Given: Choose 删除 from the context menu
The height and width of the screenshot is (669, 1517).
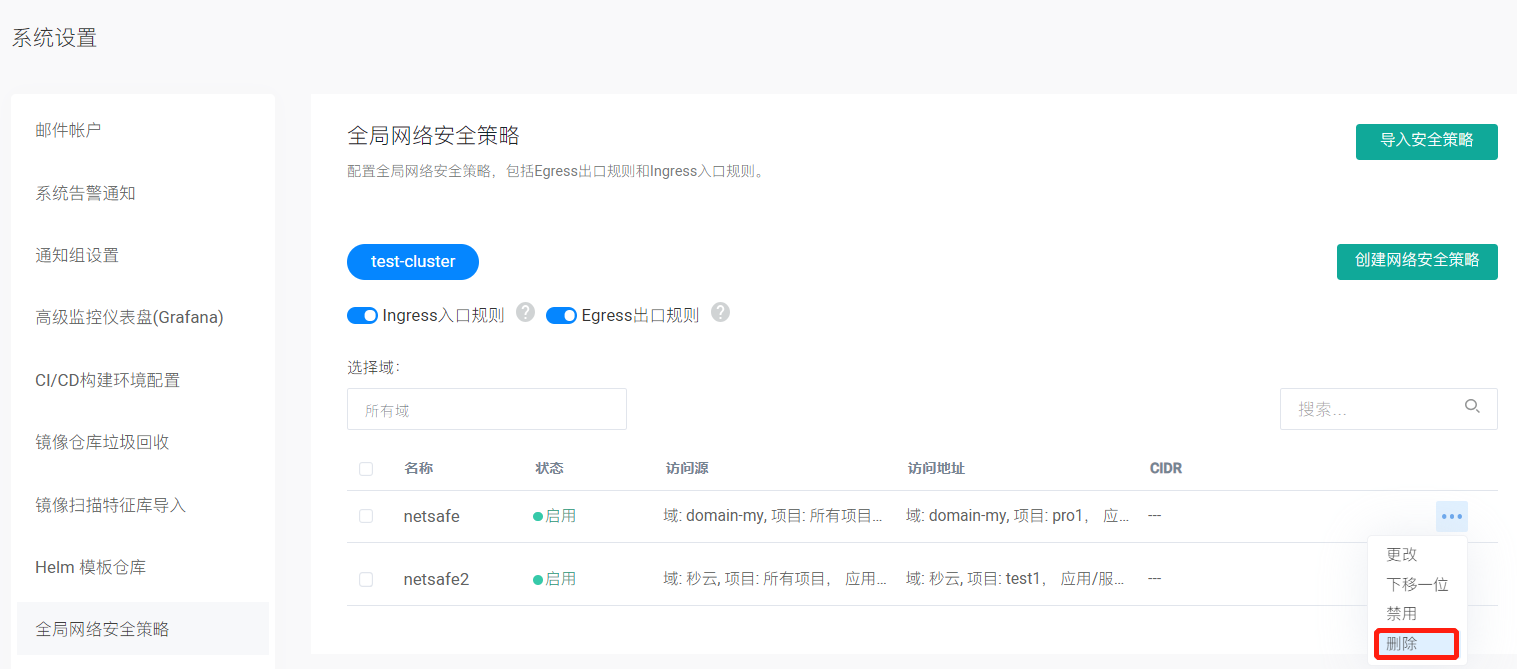Looking at the screenshot, I should click(1402, 644).
